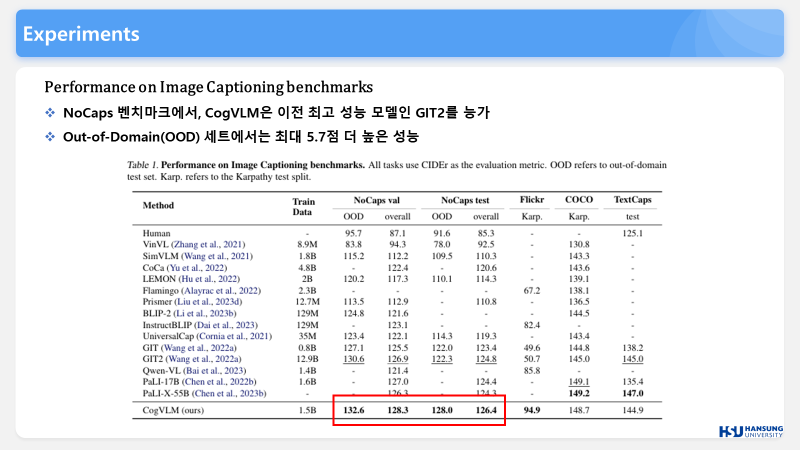Click the NoCaps val column header
Viewport: 800px width, 450px height.
point(377,201)
